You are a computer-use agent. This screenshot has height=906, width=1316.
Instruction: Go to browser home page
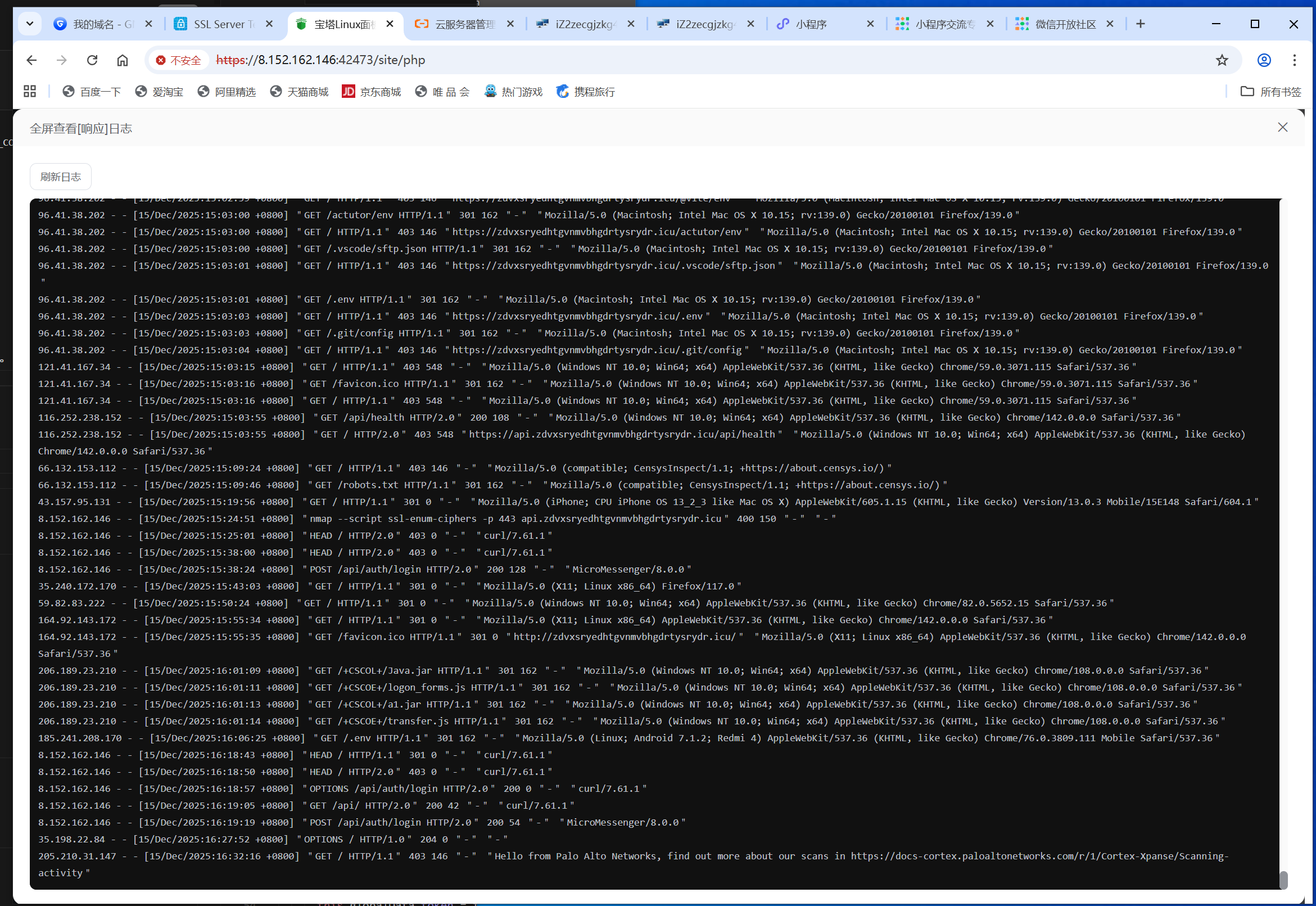122,60
